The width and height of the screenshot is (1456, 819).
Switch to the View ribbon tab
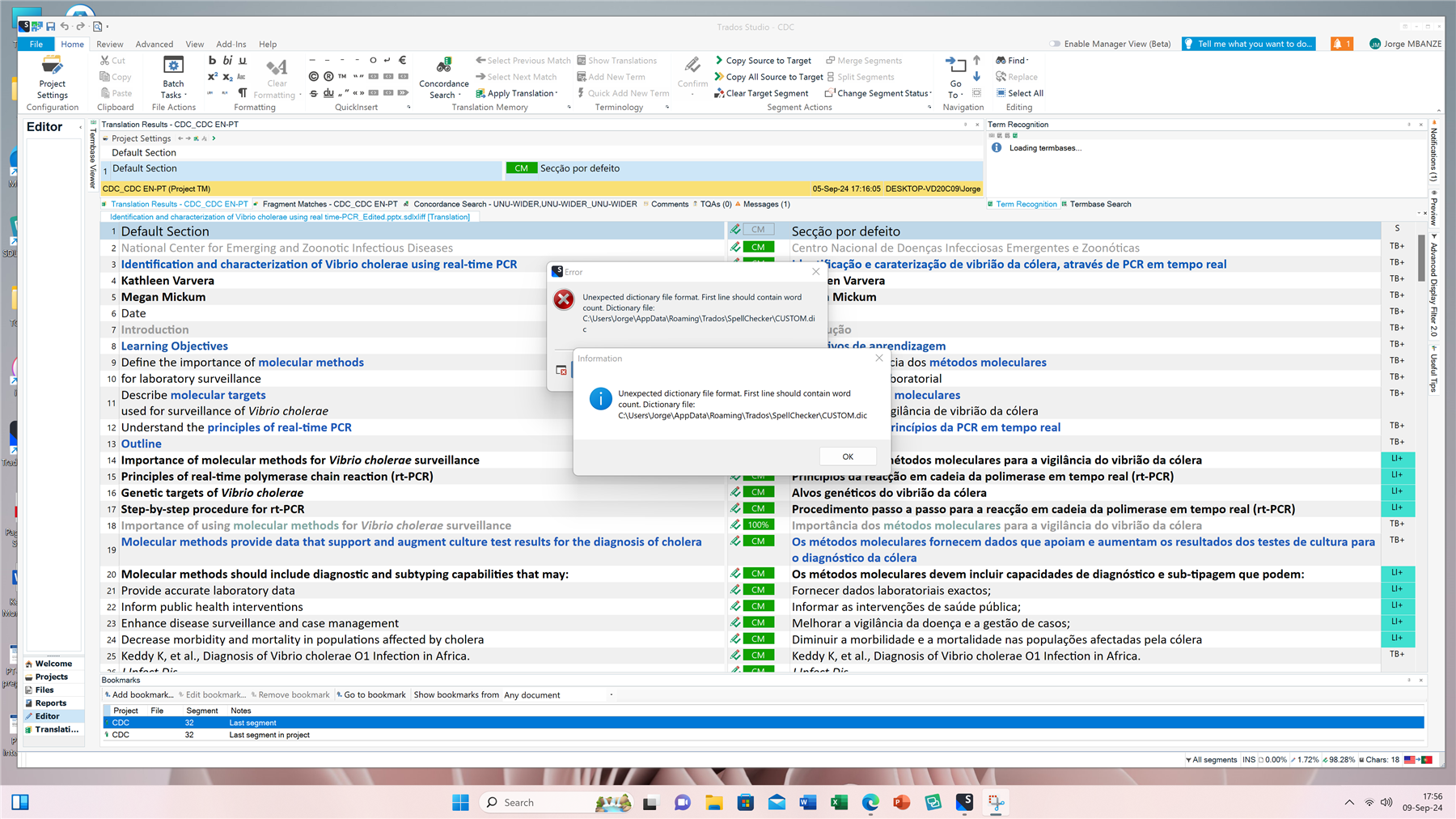195,44
